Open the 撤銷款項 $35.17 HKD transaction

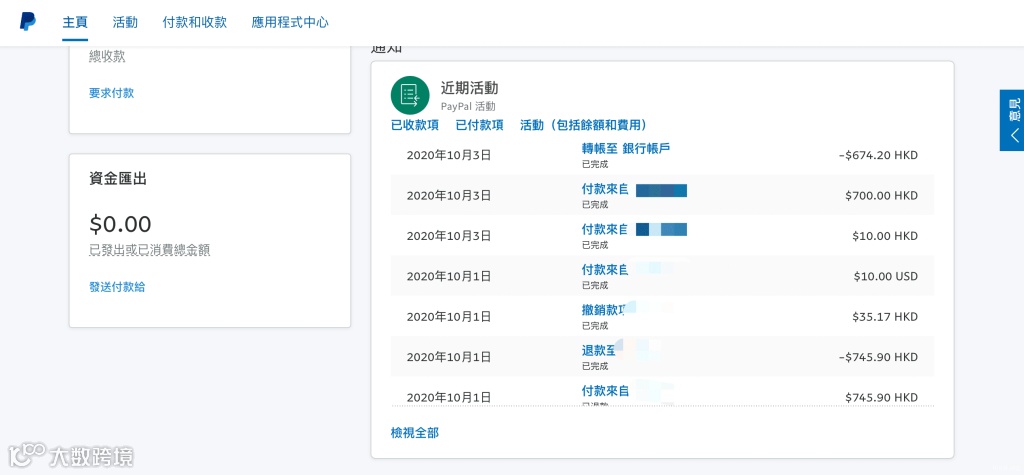click(x=603, y=310)
